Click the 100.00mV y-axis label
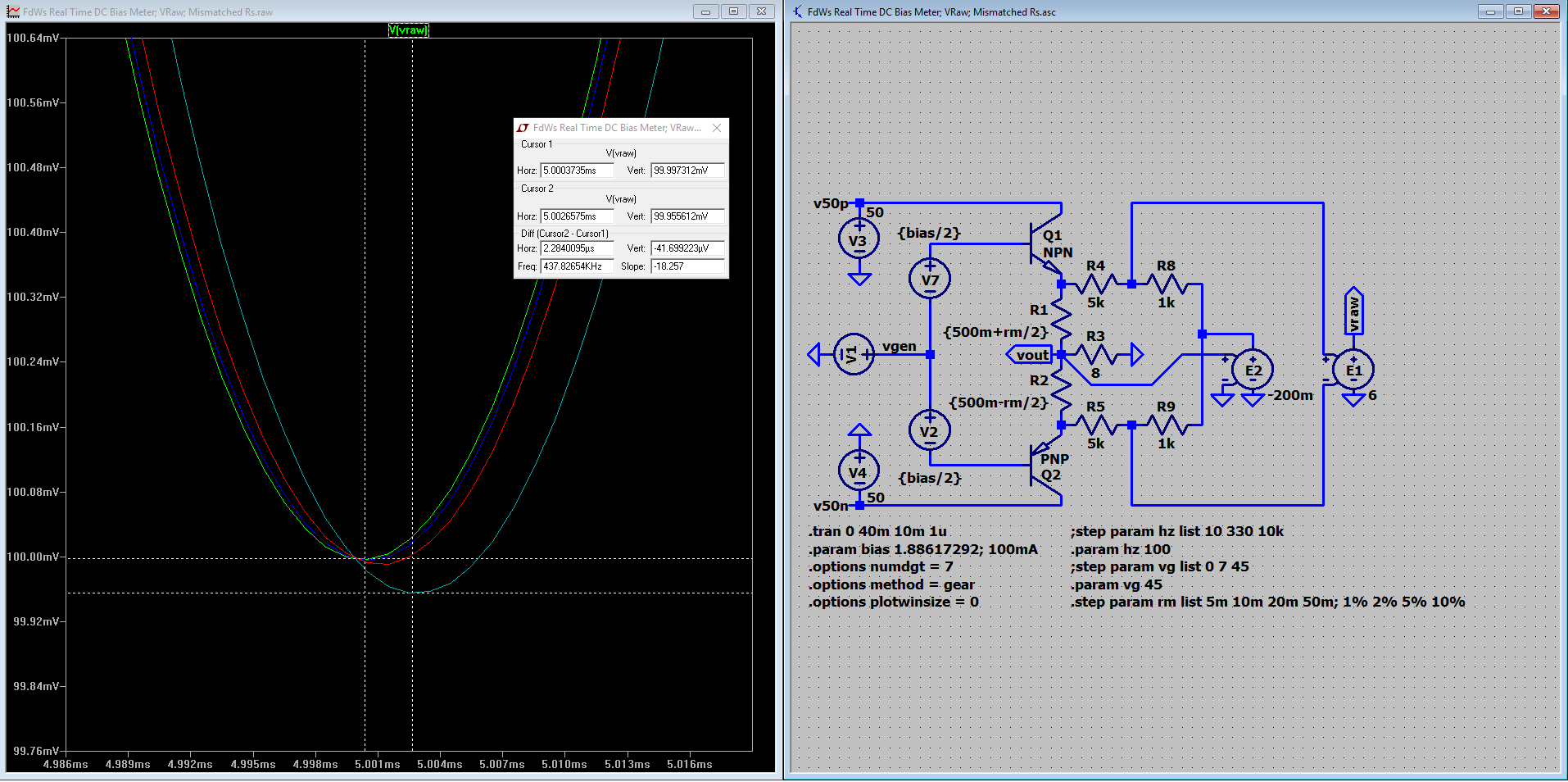This screenshot has height=782, width=1568. (33, 557)
